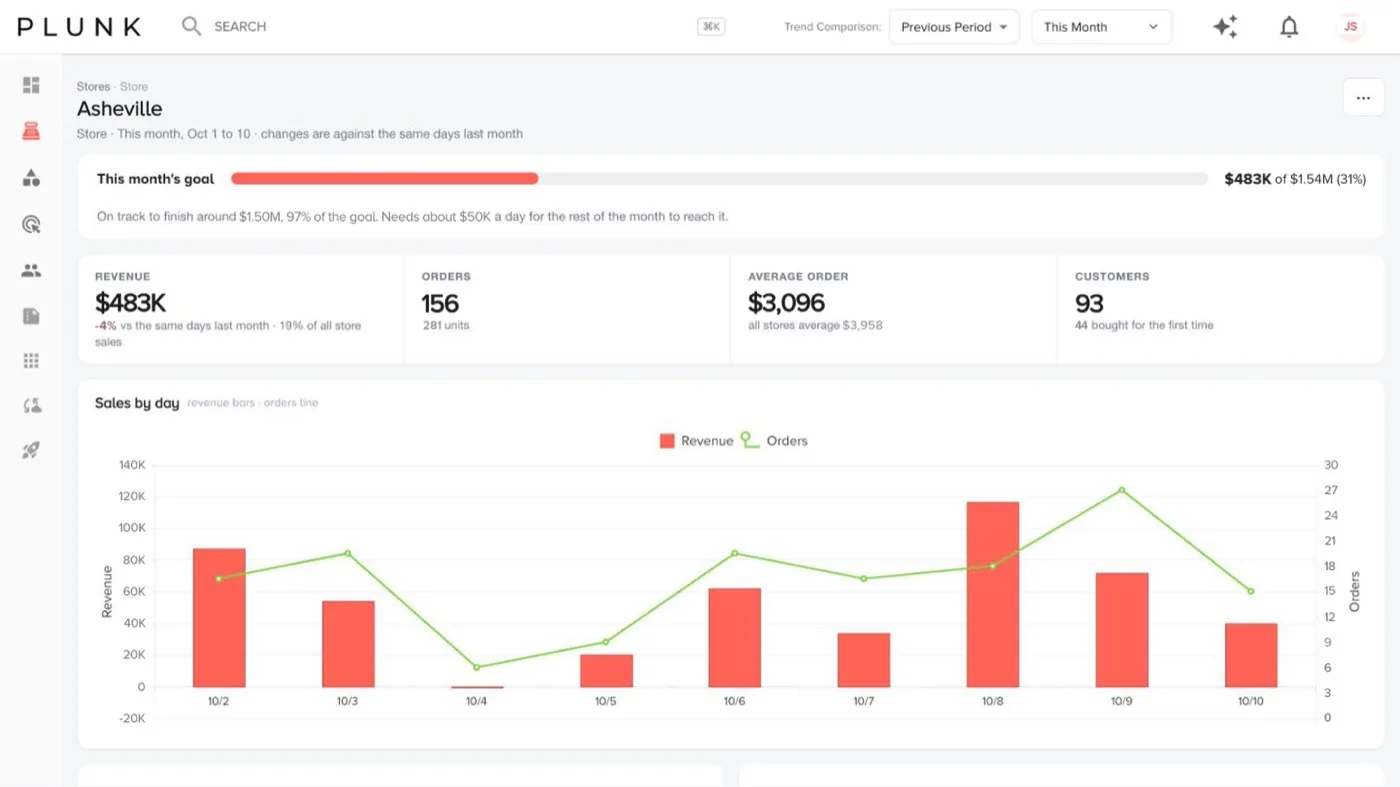This screenshot has height=787, width=1400.
Task: Open the This Month dropdown
Action: [1101, 27]
